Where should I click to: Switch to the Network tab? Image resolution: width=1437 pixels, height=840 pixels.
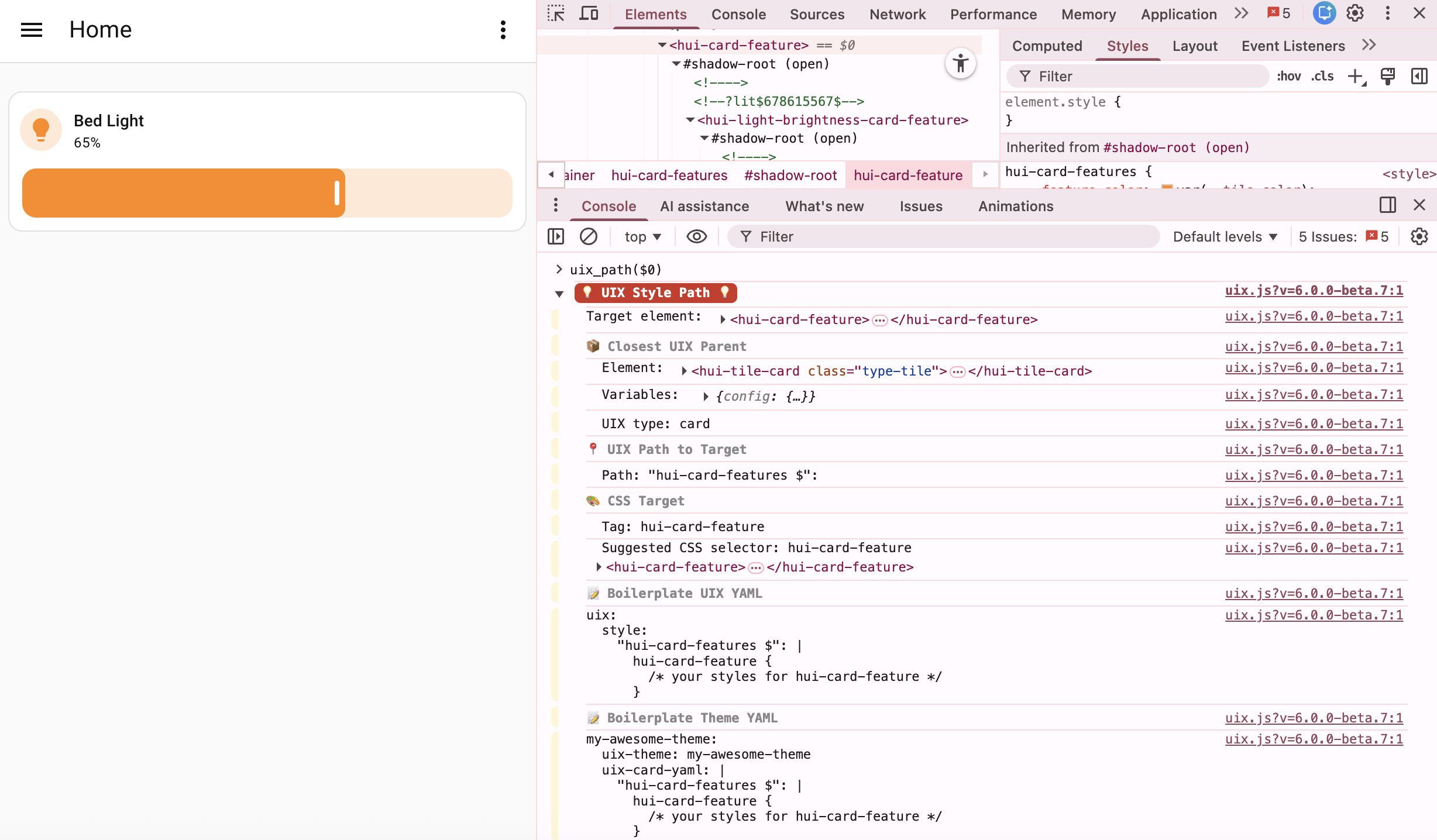point(897,14)
